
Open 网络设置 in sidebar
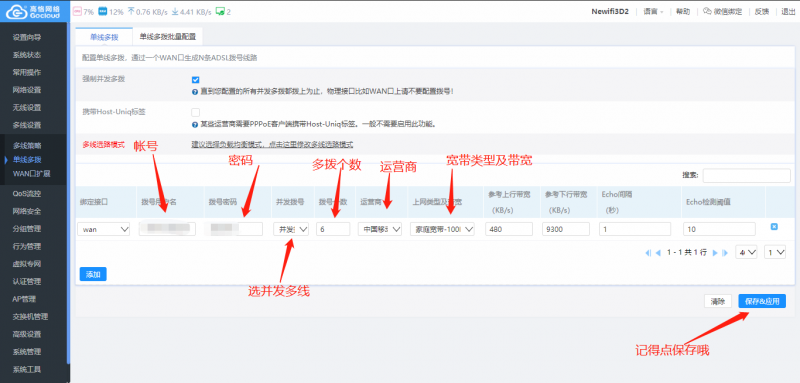(x=27, y=90)
